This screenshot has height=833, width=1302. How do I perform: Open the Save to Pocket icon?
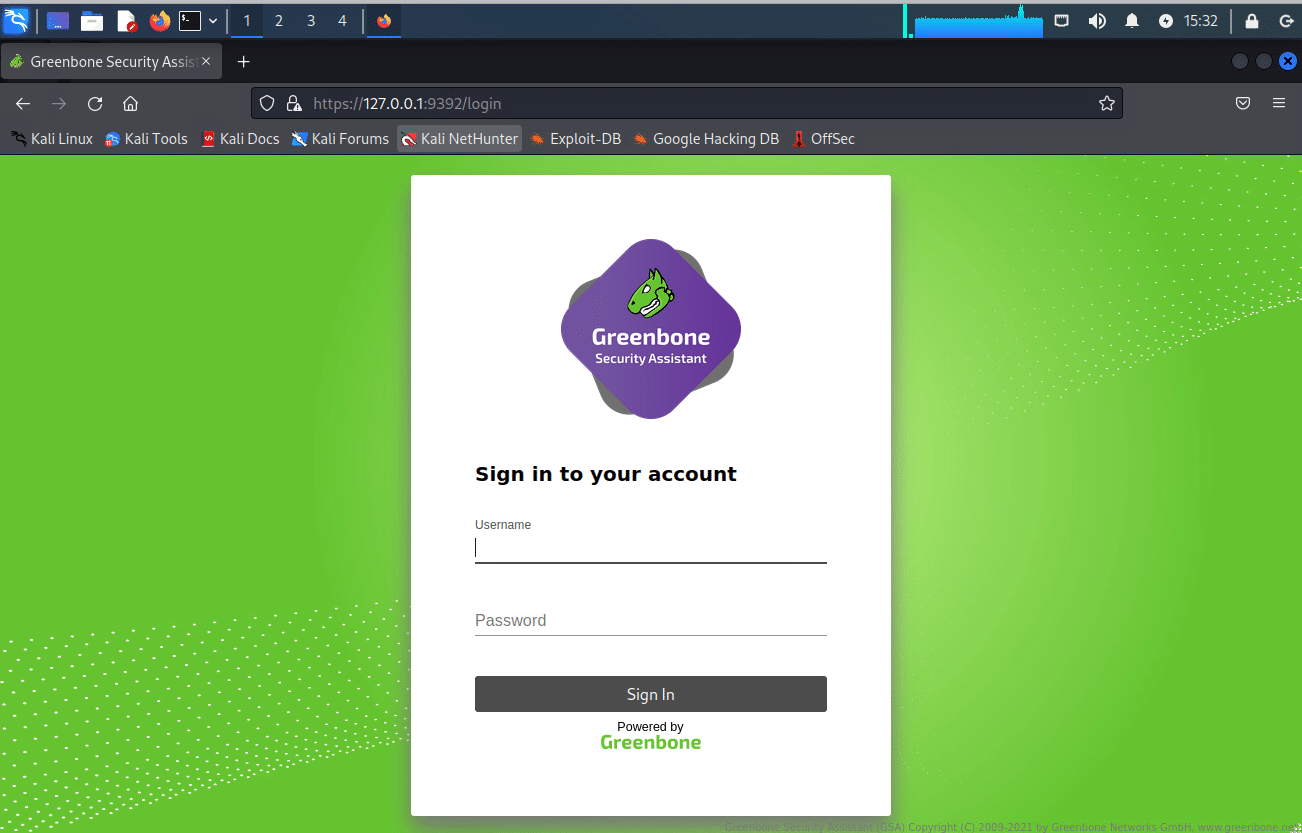coord(1243,103)
